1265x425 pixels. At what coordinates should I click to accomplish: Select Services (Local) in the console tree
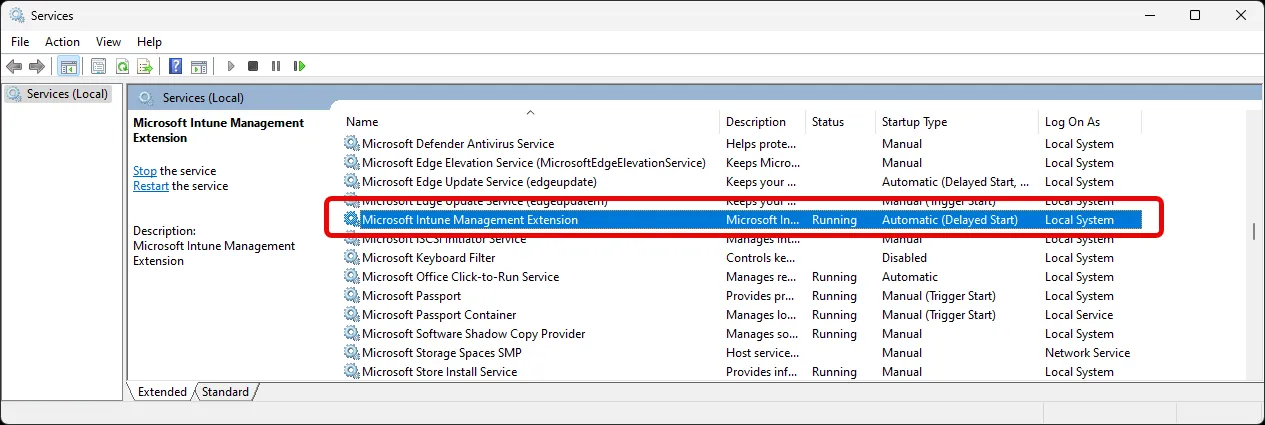(67, 94)
